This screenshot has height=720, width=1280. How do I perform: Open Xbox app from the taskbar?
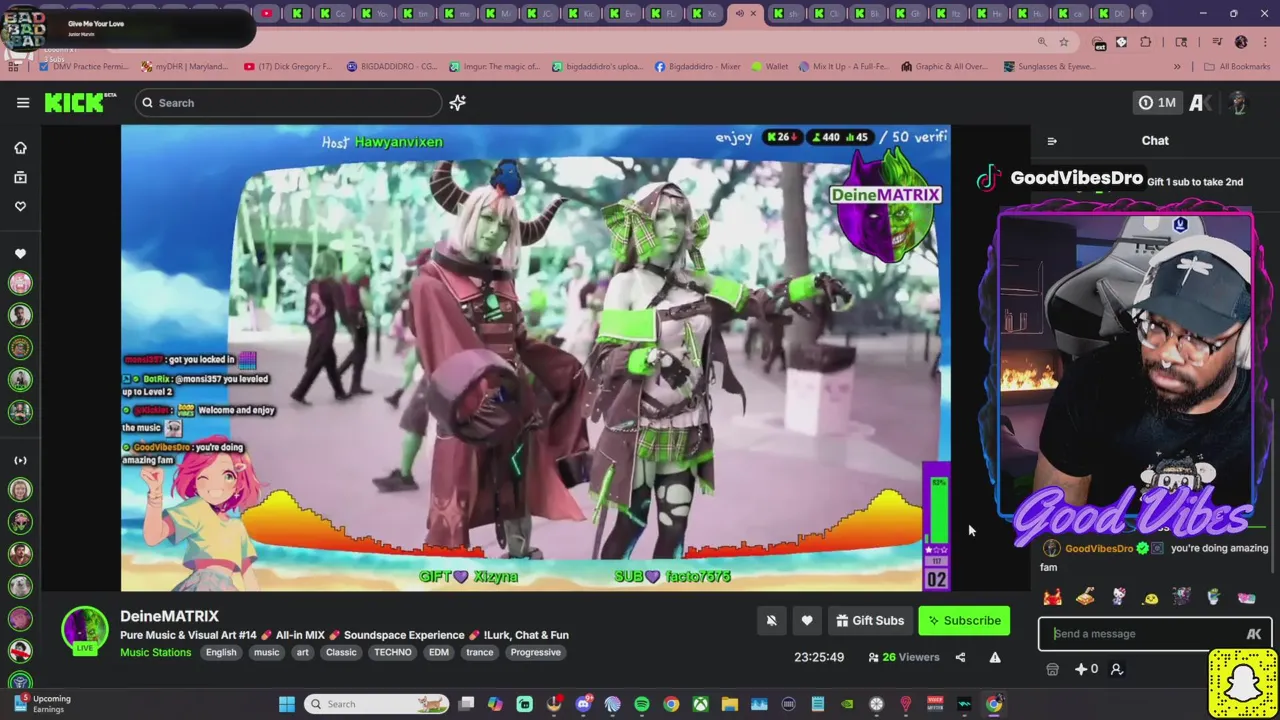tap(700, 704)
